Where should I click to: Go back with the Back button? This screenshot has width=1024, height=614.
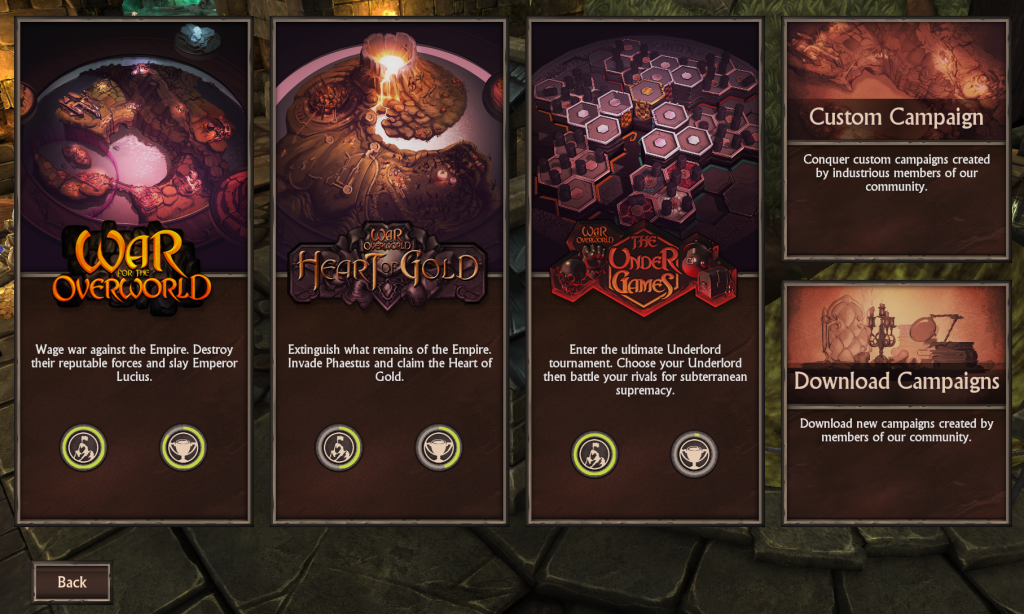point(72,582)
